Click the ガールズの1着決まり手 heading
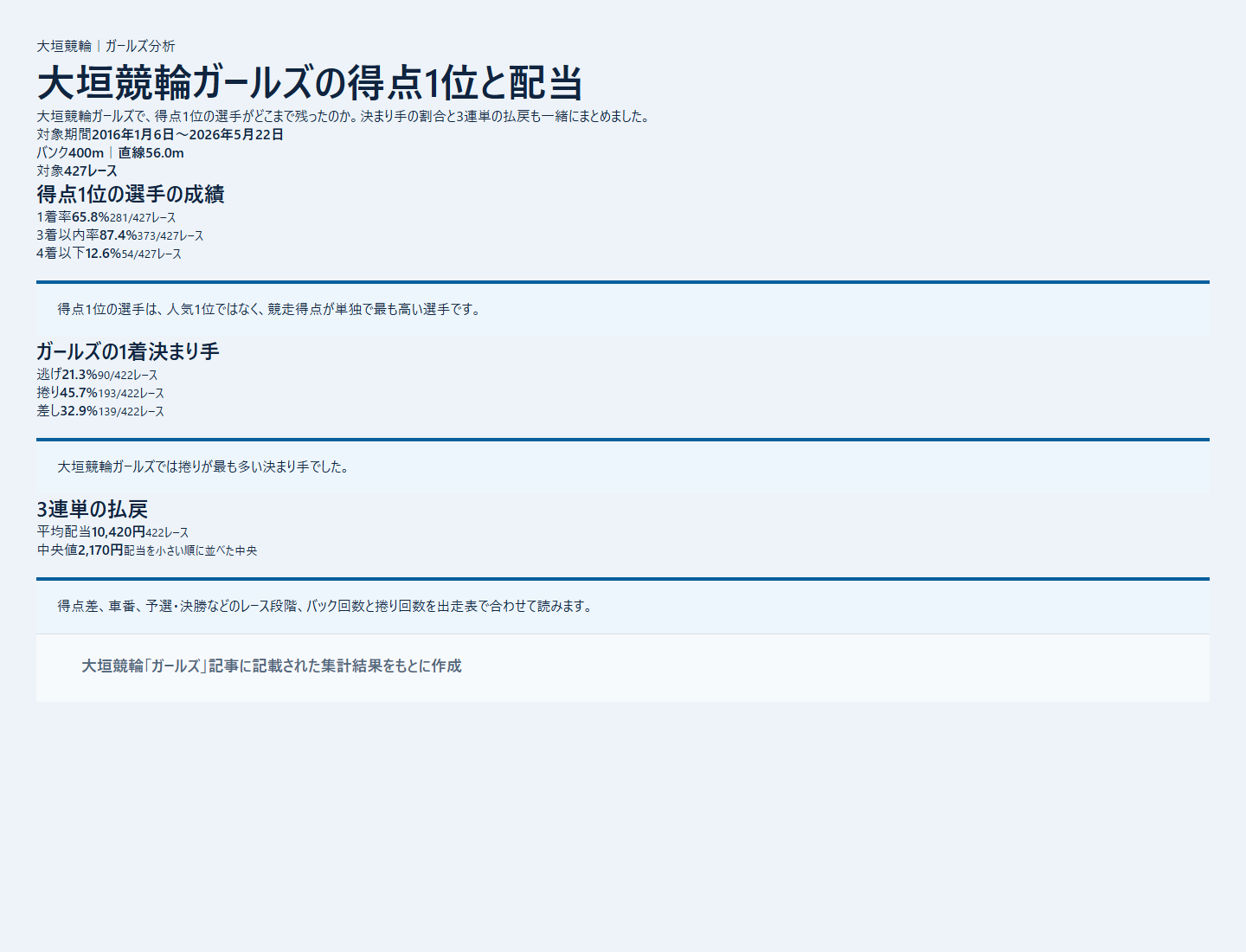The height and width of the screenshot is (952, 1246). click(x=128, y=351)
